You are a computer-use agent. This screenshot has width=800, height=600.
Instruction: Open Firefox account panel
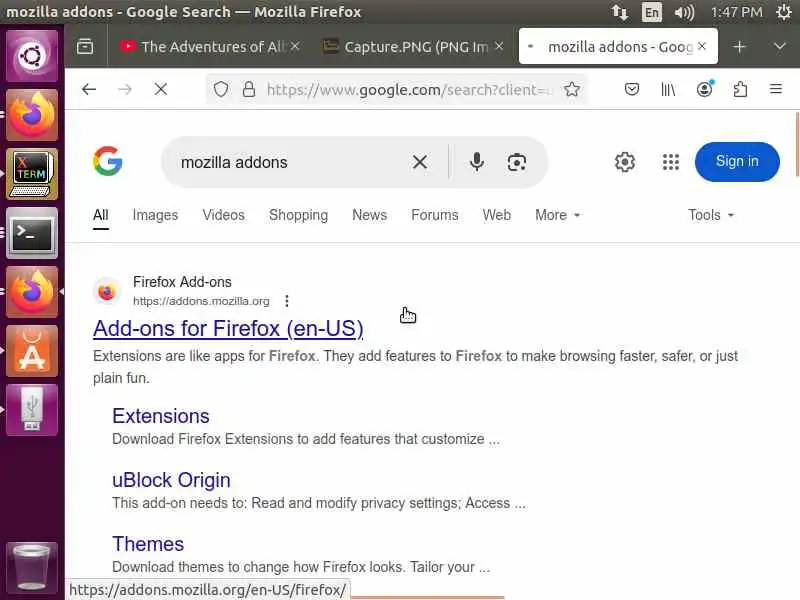point(705,89)
